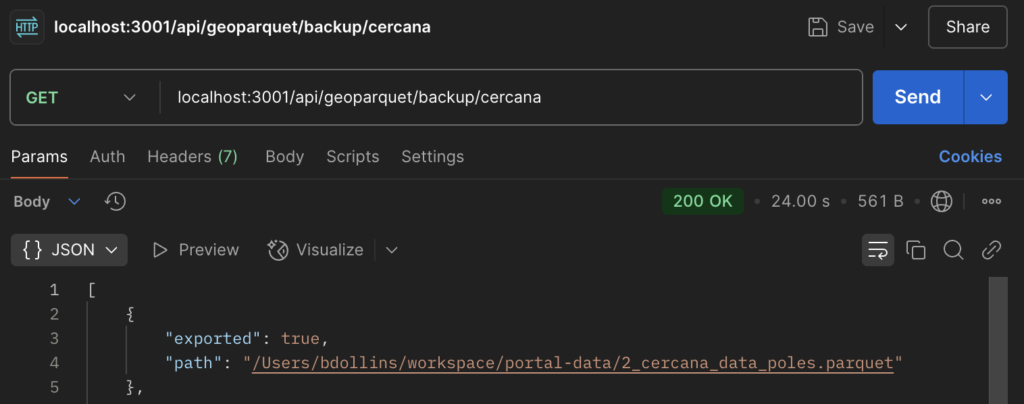Open the Cookies link
Image resolution: width=1024 pixels, height=404 pixels.
click(x=970, y=157)
